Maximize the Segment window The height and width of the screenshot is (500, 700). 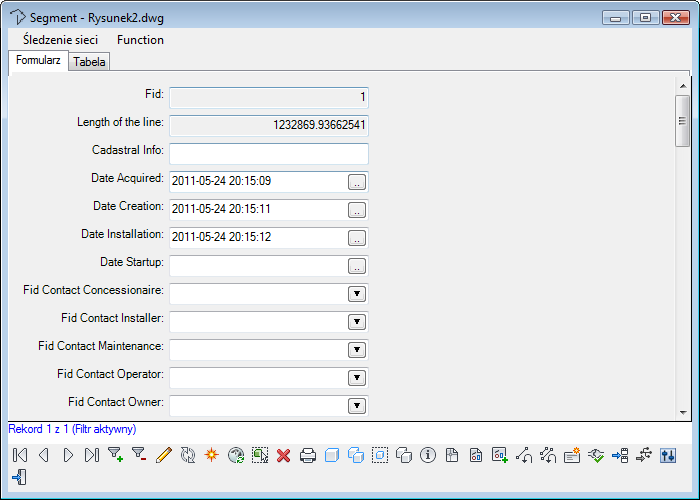pos(646,18)
